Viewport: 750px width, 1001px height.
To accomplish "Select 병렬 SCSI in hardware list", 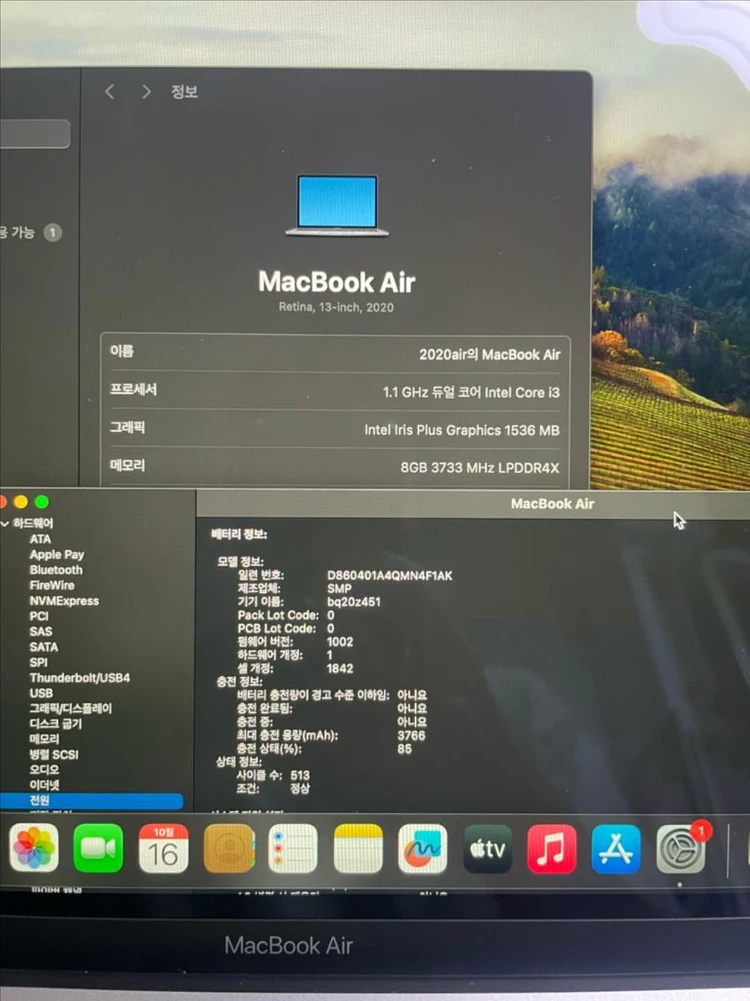I will 54,754.
